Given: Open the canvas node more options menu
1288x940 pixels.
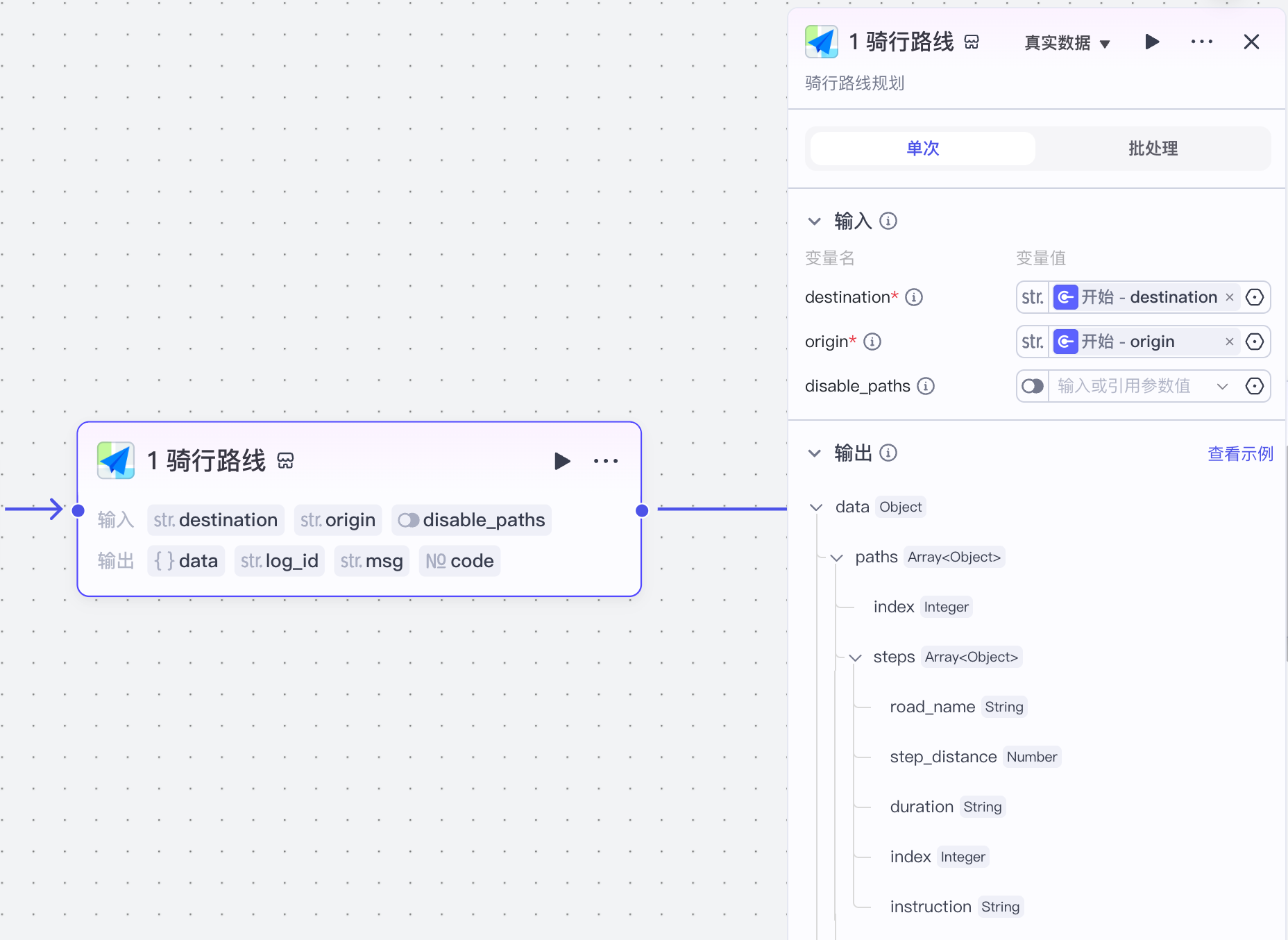Looking at the screenshot, I should click(x=606, y=461).
